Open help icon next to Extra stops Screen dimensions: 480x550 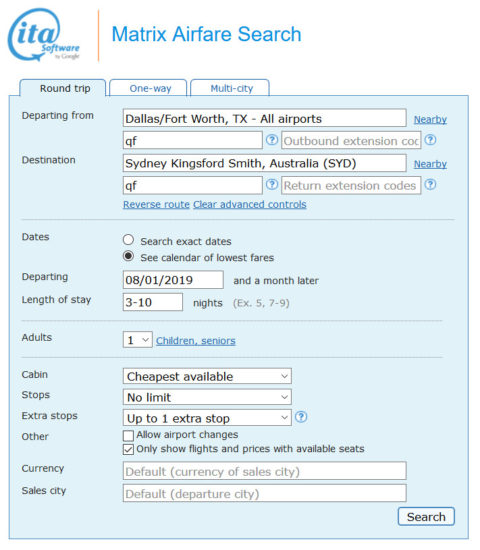[301, 417]
